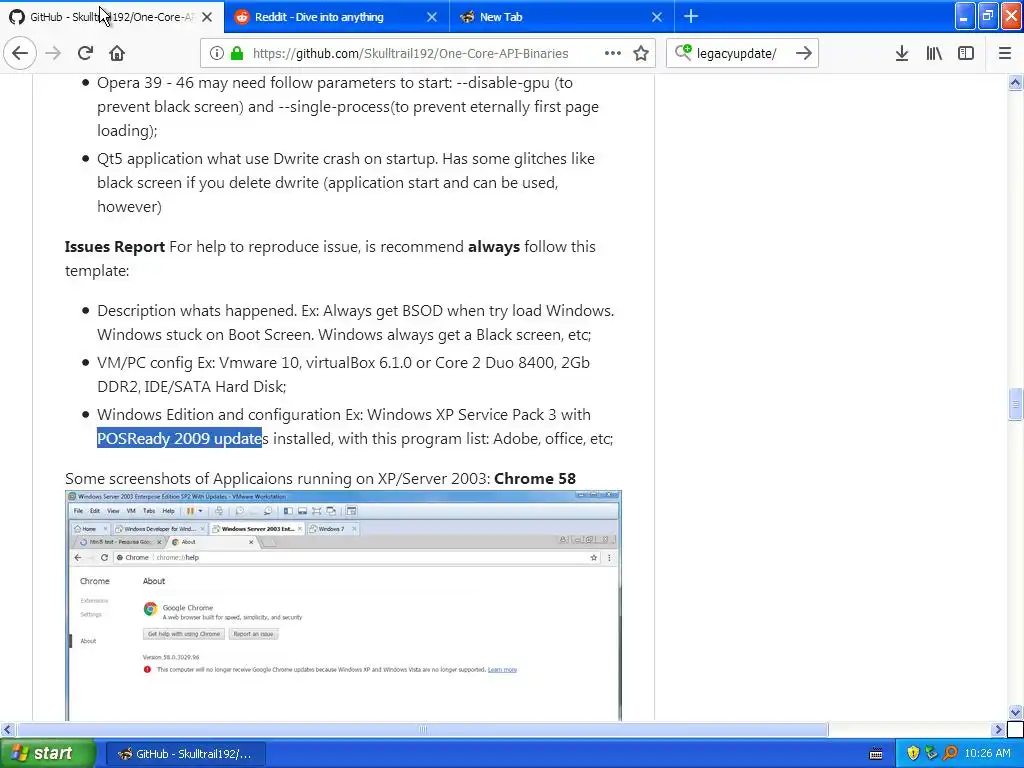Close the GitHub tab

(207, 17)
